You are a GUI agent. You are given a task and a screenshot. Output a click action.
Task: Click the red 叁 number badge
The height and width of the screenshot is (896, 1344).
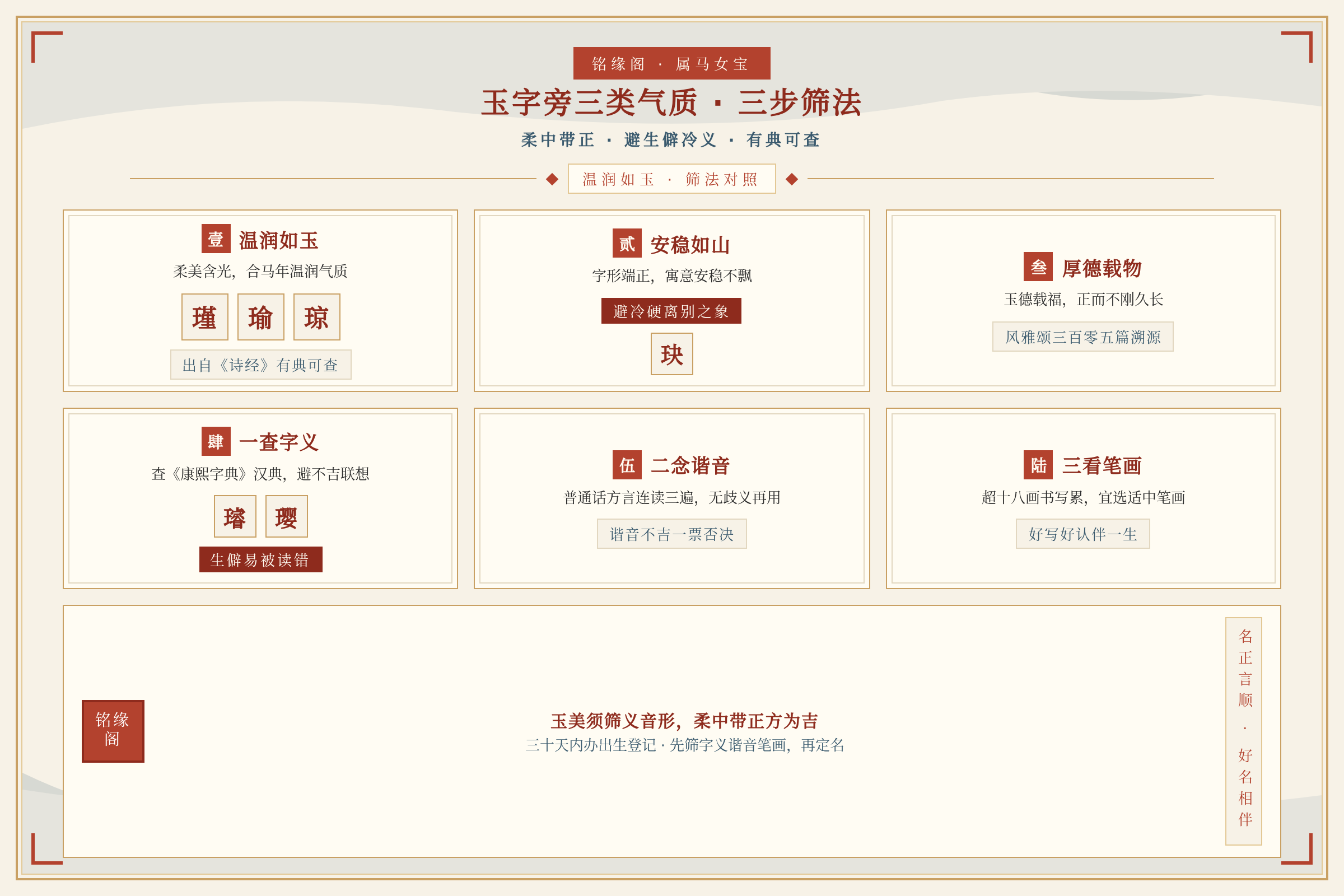coord(1038,267)
